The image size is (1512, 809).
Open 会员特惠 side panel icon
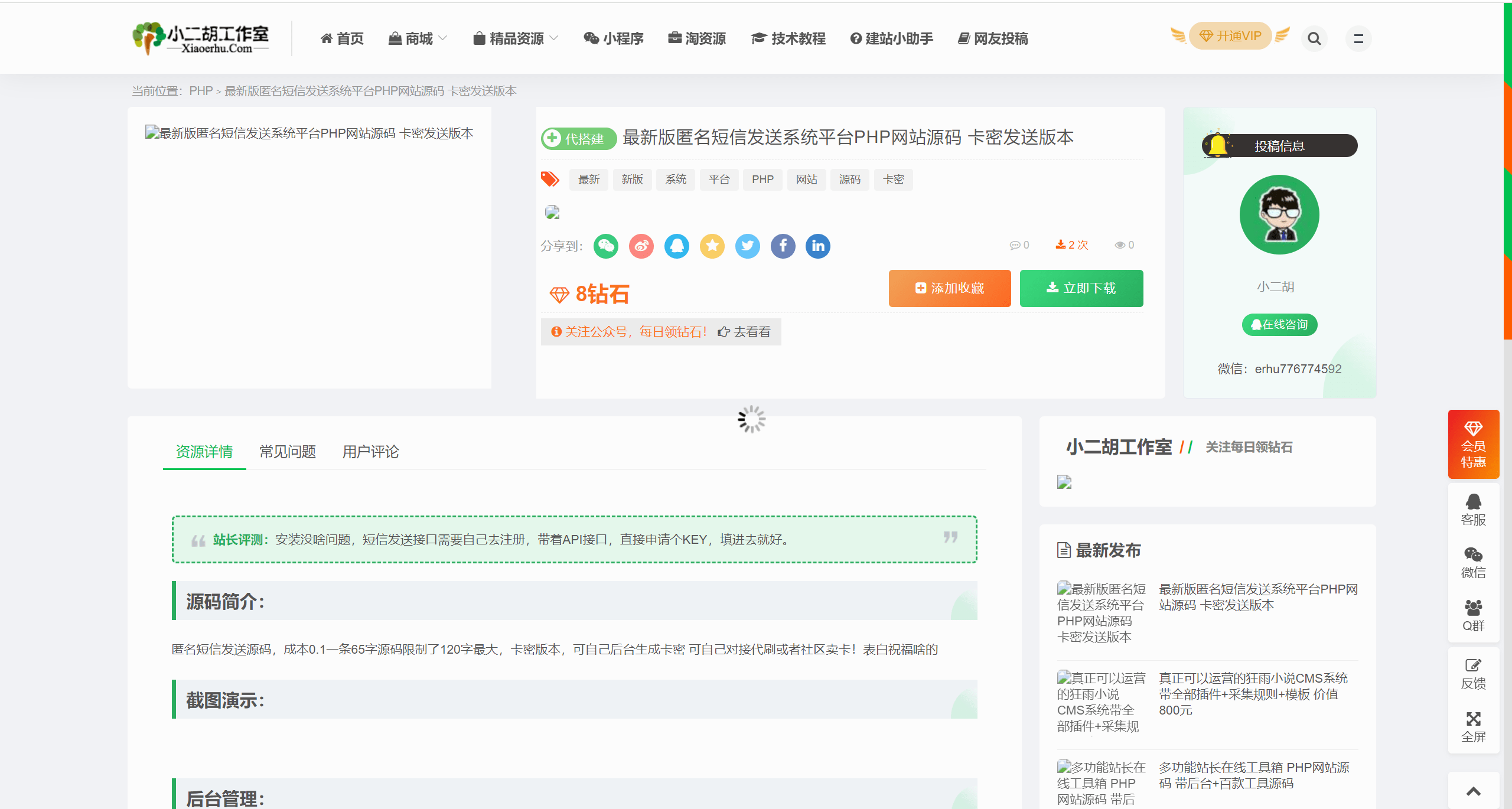(x=1474, y=444)
